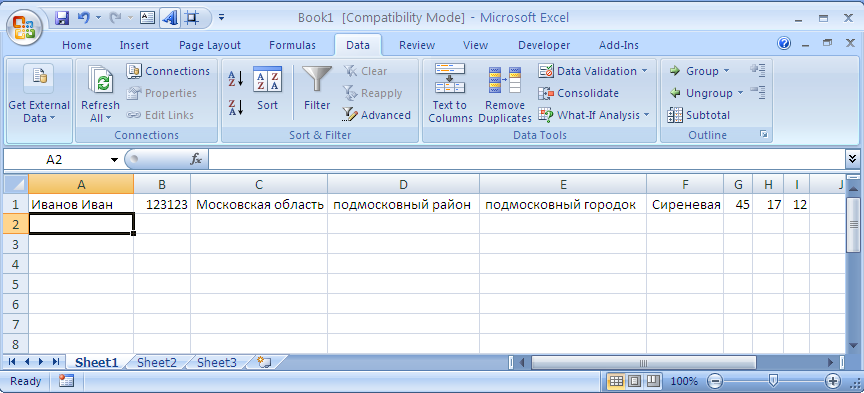Image resolution: width=864 pixels, height=393 pixels.
Task: Click the zoom slider handle
Action: (x=774, y=381)
